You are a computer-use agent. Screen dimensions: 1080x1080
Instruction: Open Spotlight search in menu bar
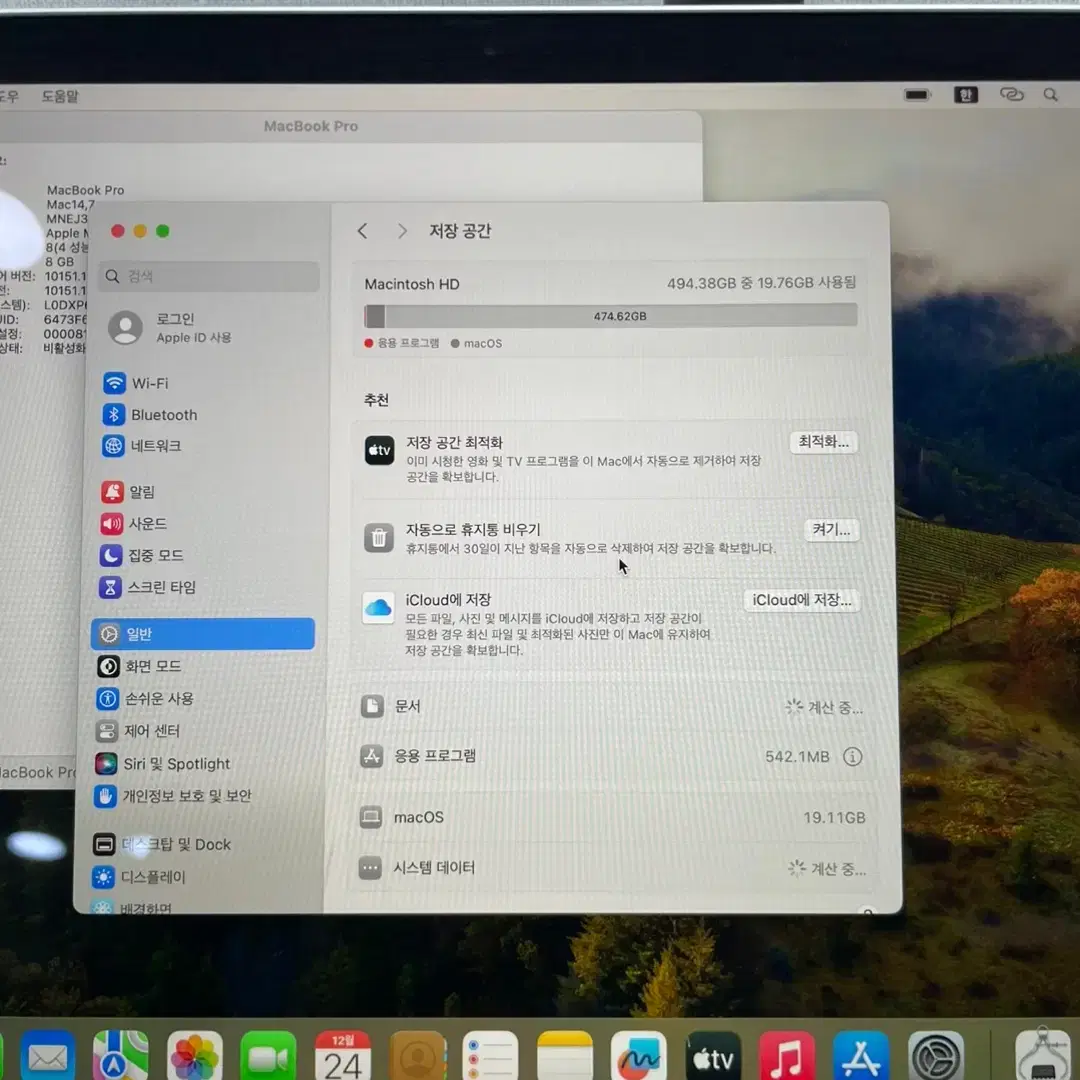coord(1050,94)
